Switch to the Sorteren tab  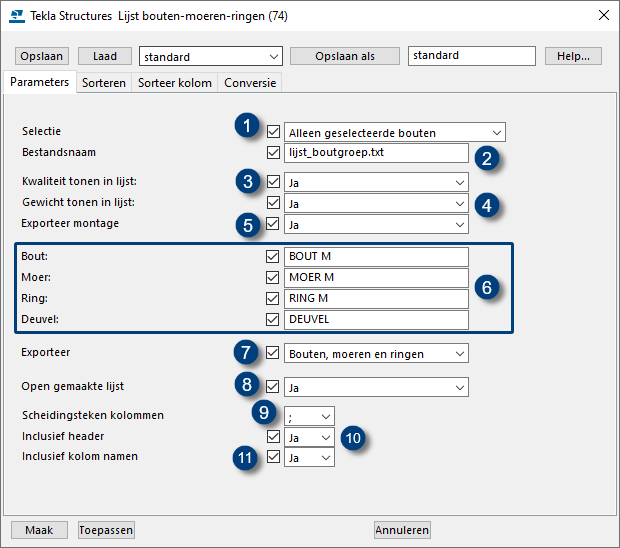click(x=104, y=83)
